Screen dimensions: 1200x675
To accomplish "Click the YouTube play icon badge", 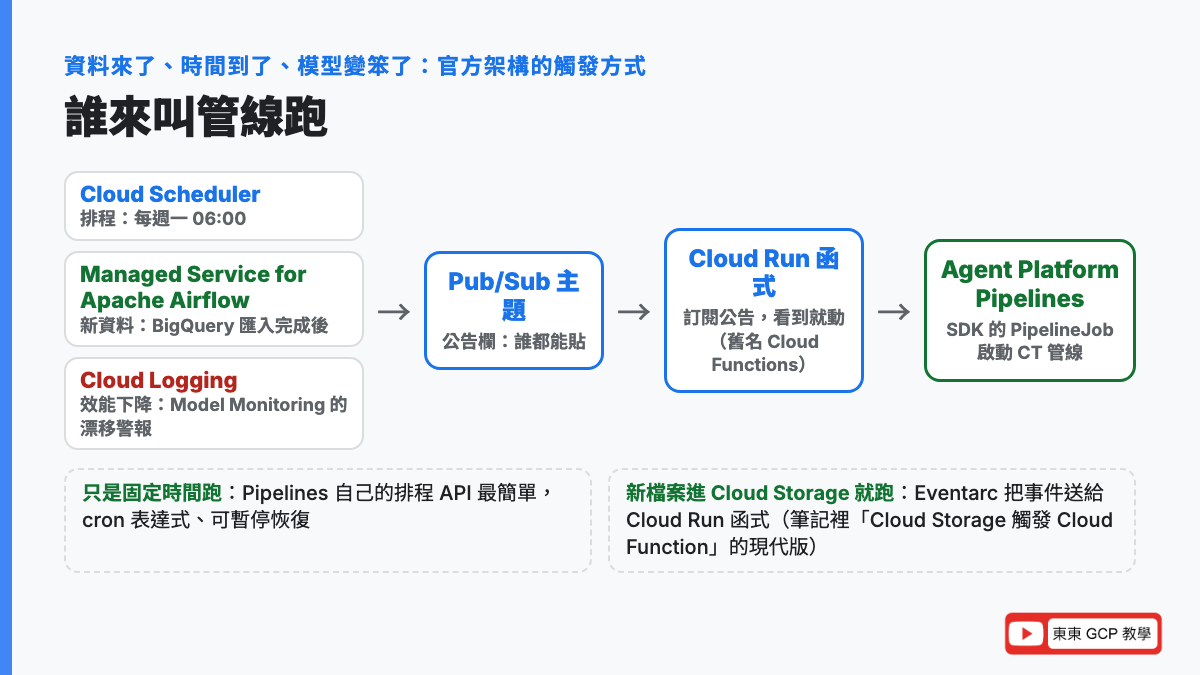I will coord(1026,634).
